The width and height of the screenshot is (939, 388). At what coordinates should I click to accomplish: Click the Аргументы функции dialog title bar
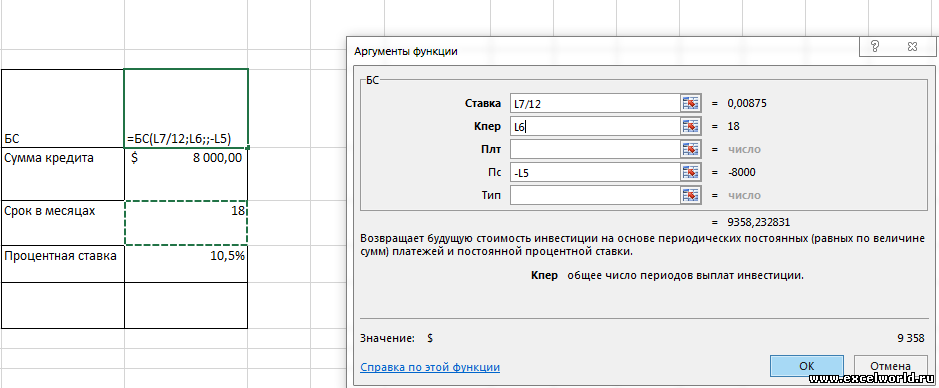pos(602,51)
